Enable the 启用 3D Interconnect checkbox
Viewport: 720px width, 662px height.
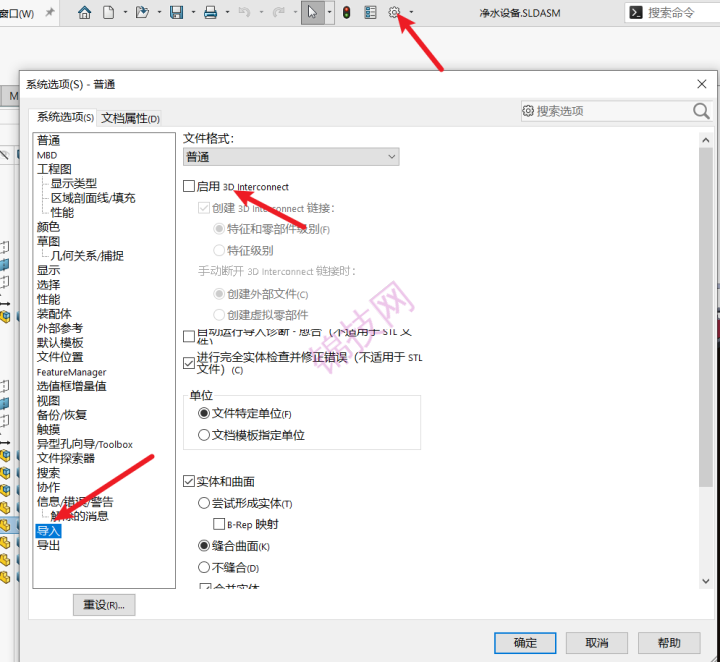tap(189, 186)
